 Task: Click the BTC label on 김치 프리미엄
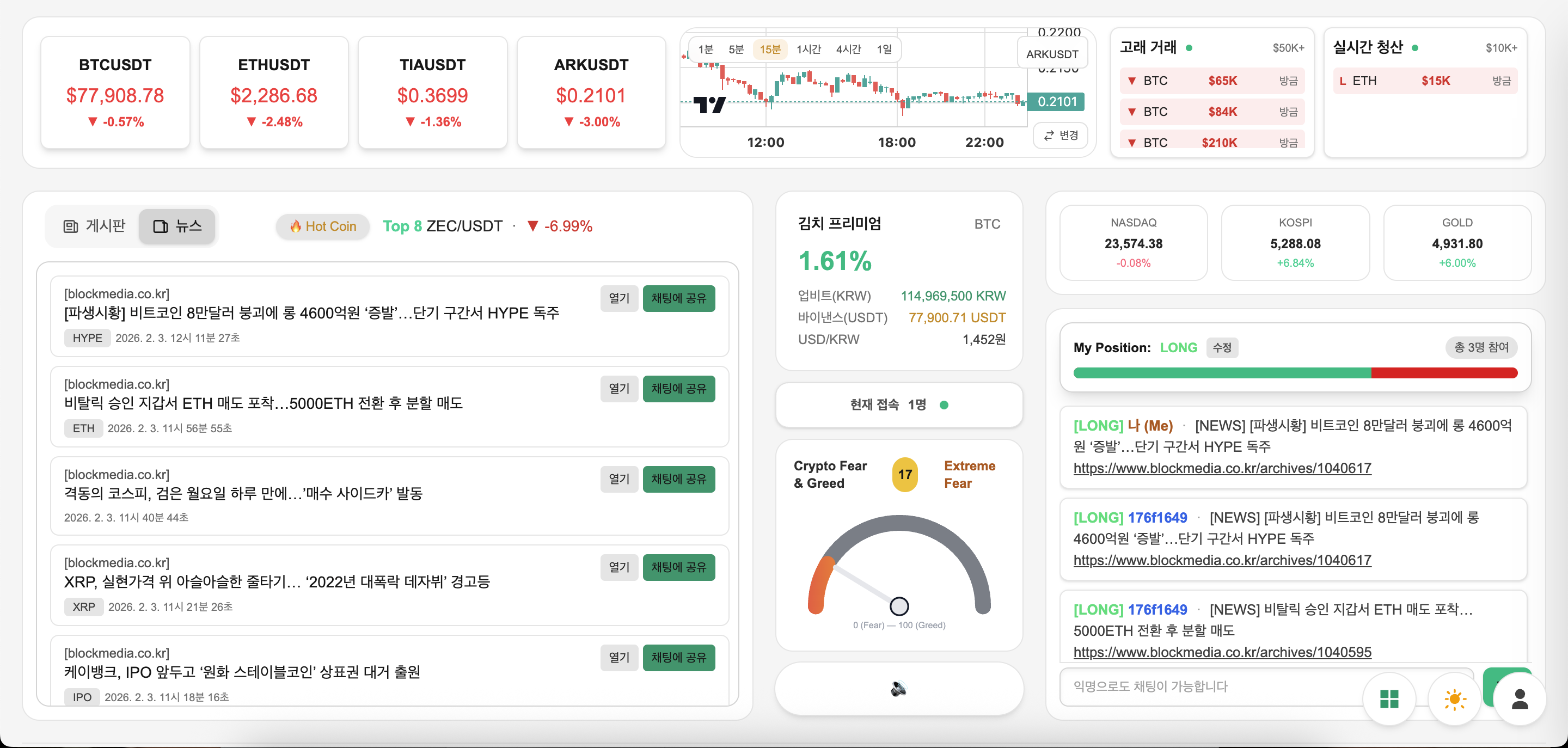click(987, 224)
